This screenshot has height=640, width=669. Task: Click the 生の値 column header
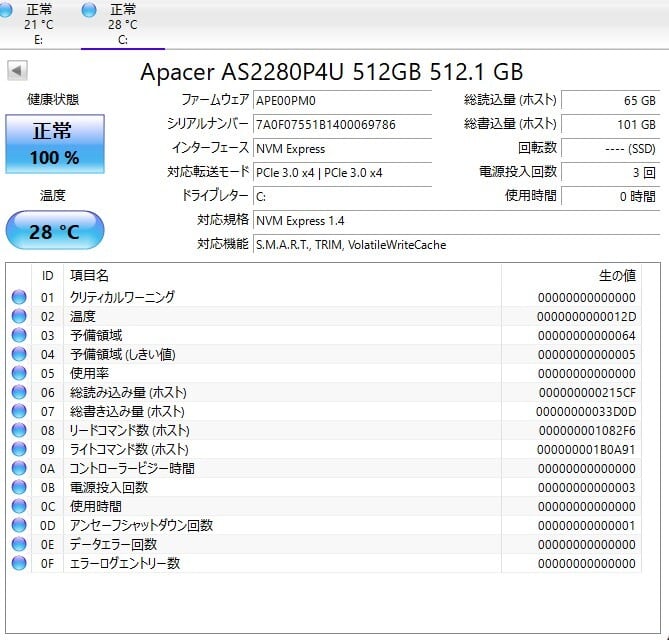point(615,275)
